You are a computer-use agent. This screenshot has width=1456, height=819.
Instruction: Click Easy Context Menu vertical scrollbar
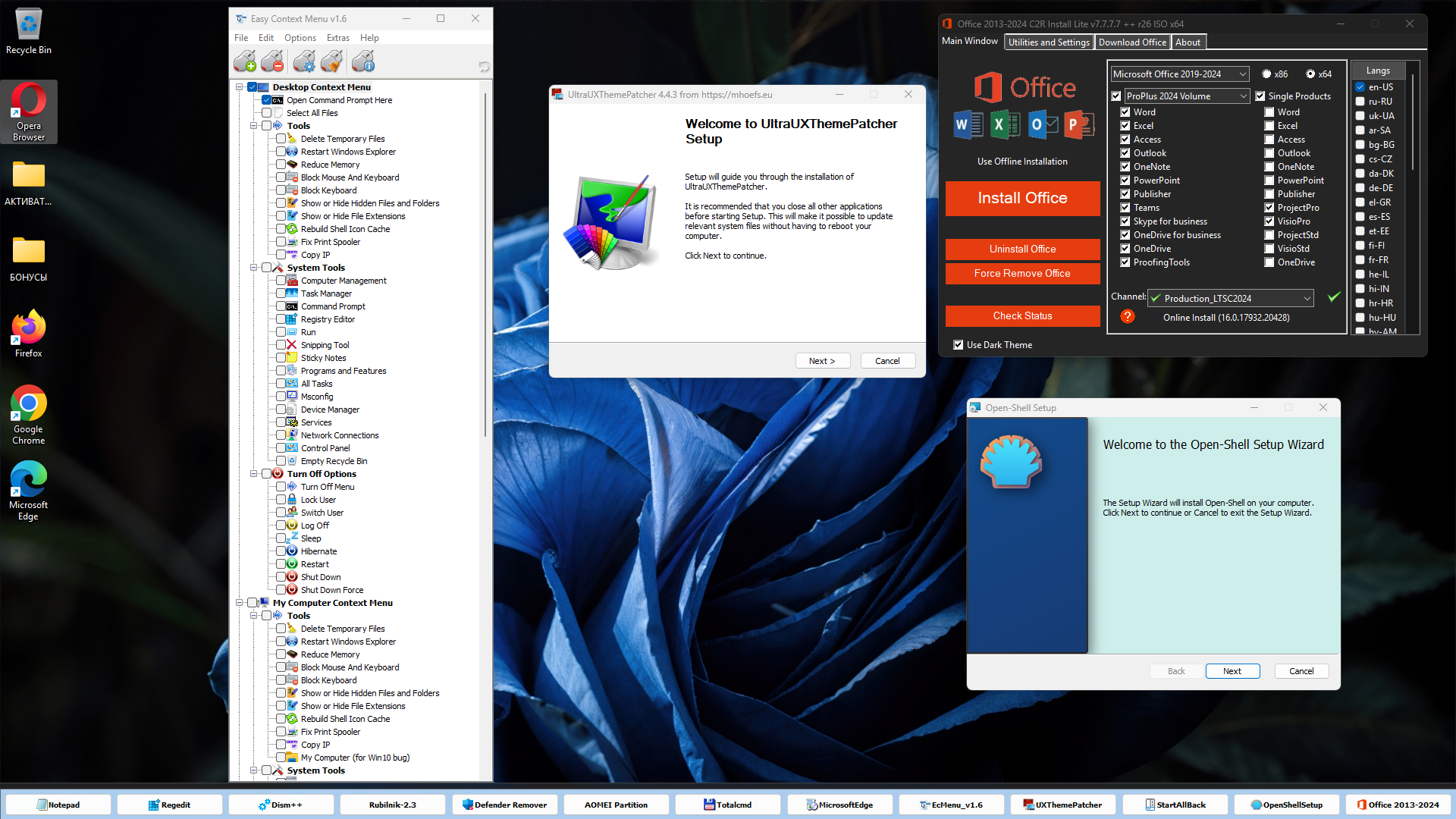coord(485,265)
